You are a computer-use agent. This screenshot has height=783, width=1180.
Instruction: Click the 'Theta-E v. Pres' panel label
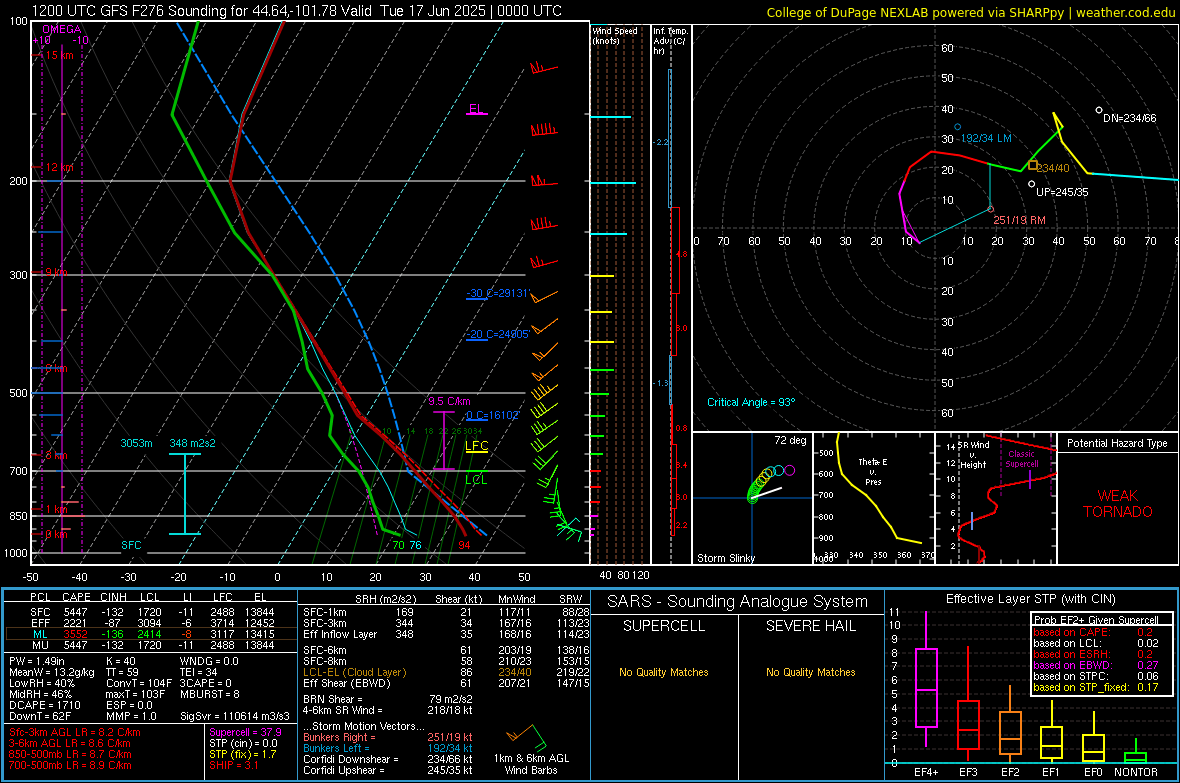tap(873, 472)
